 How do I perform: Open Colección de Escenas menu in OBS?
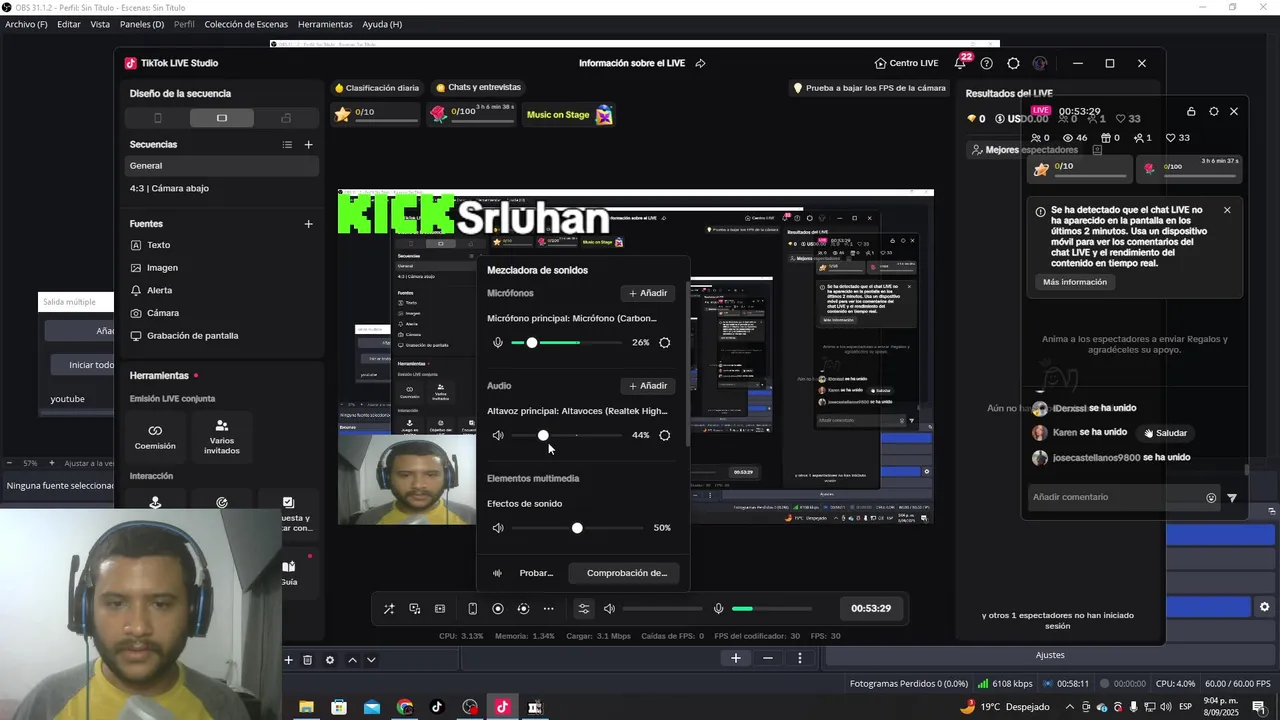point(246,24)
